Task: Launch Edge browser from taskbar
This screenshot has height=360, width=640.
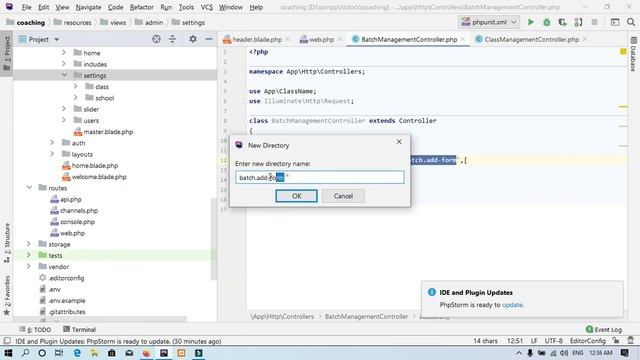Action: point(77,353)
